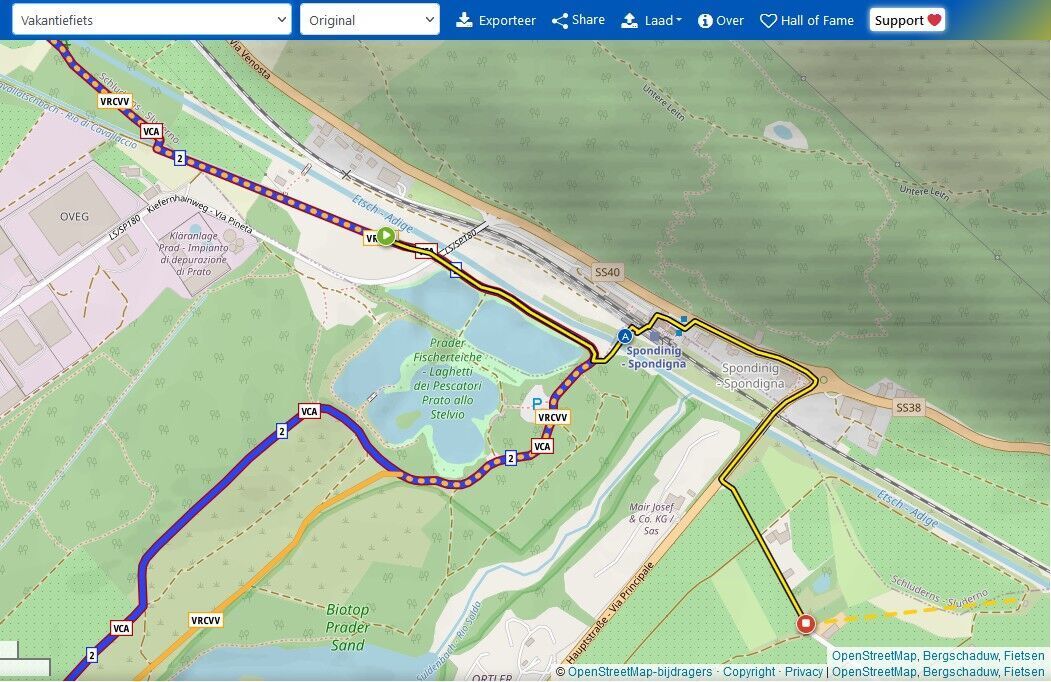Click the red route end marker
This screenshot has height=682, width=1051.
tap(806, 625)
